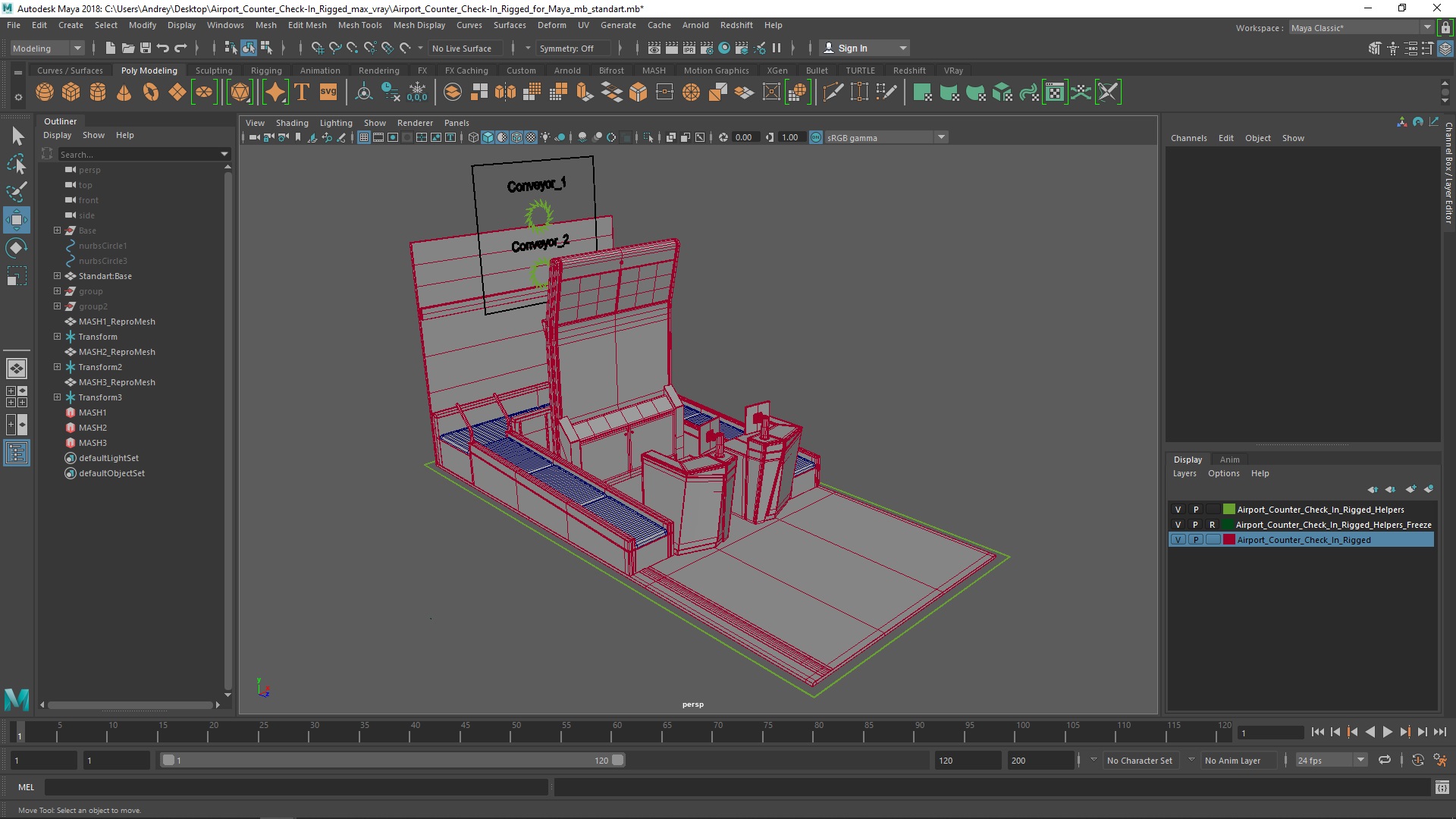The height and width of the screenshot is (819, 1456).
Task: Expand the Transform3 node in Outliner
Action: 57,397
